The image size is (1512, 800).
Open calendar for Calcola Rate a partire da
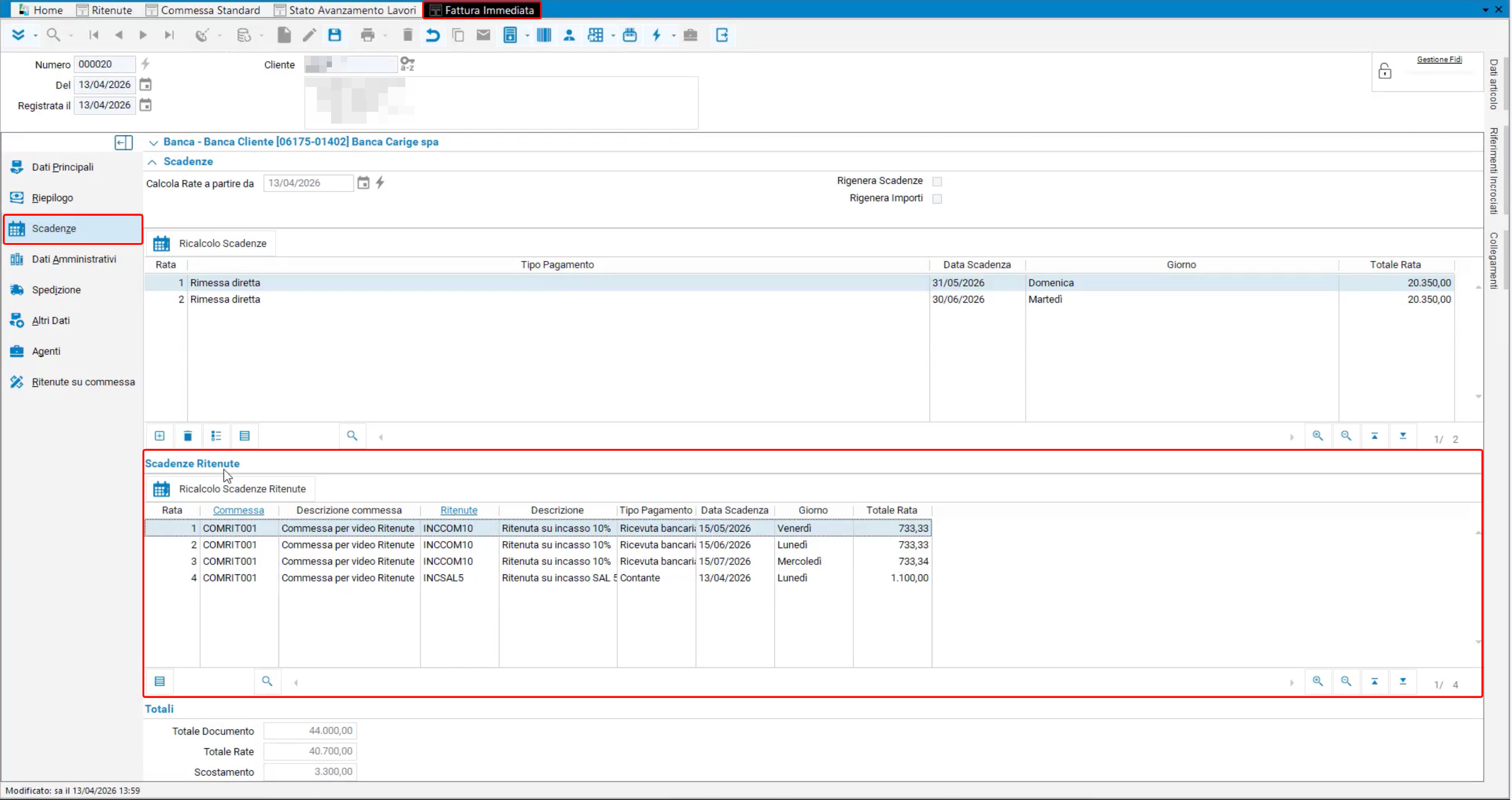363,183
